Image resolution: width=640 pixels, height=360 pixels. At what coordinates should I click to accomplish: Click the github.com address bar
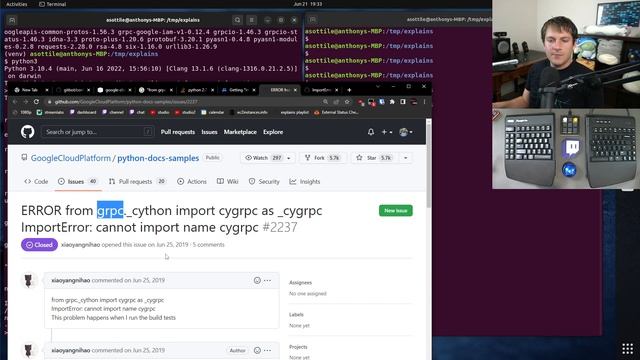184,102
